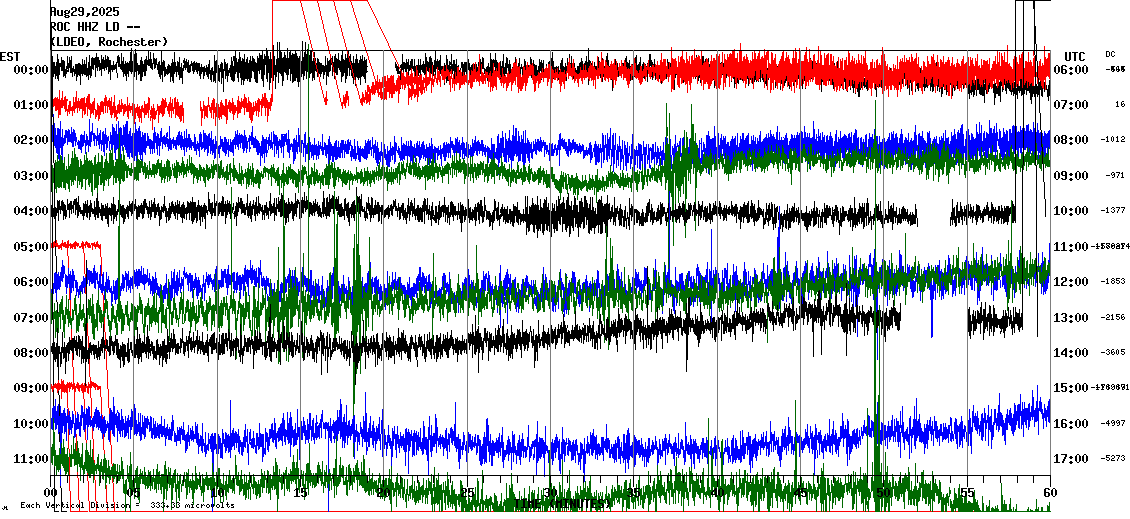Click the 55 minute tick on the bottom axis
Viewport: 1130px width, 519px height.
966,493
